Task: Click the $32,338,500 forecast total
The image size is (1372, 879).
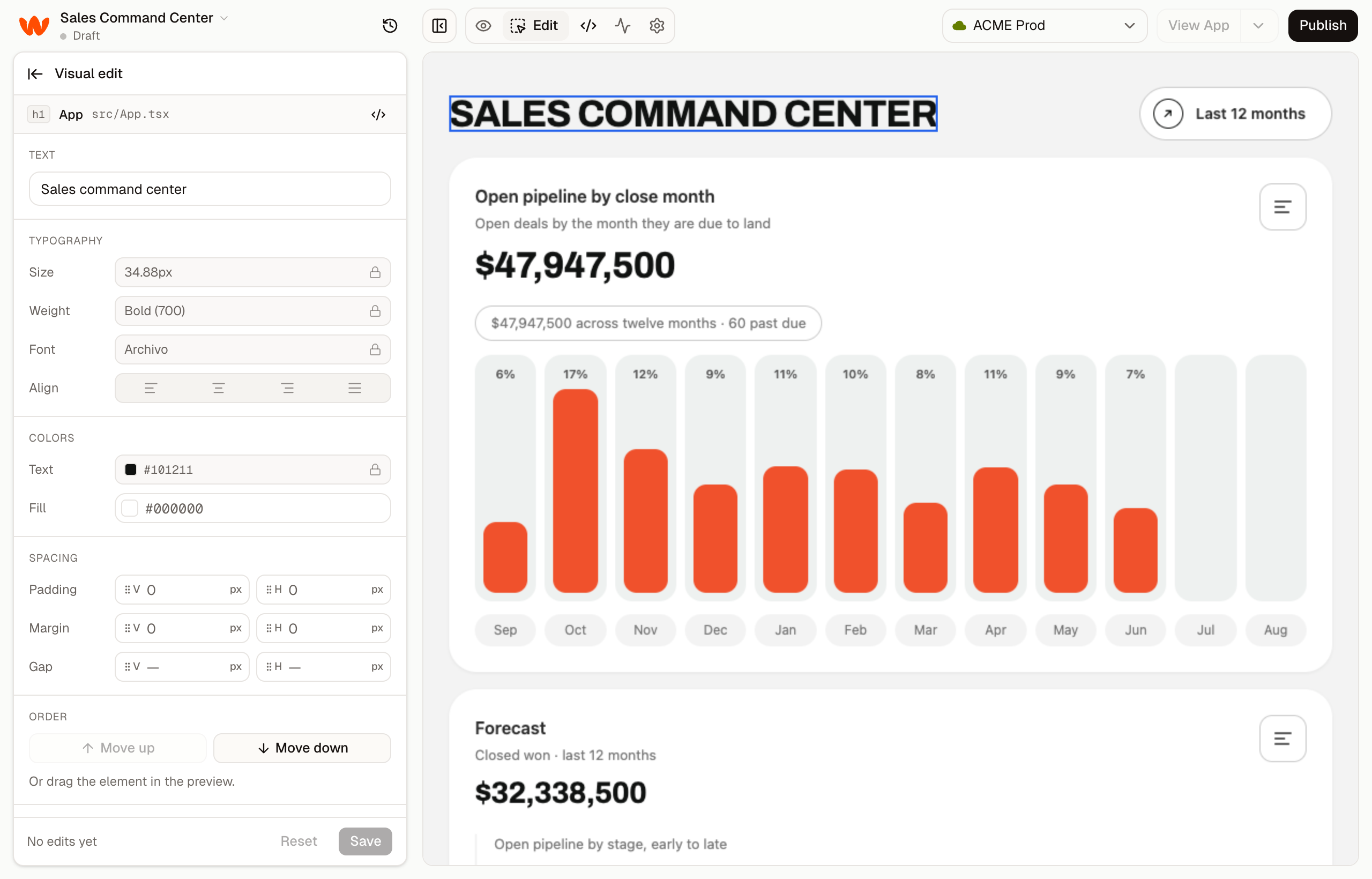Action: pos(561,793)
